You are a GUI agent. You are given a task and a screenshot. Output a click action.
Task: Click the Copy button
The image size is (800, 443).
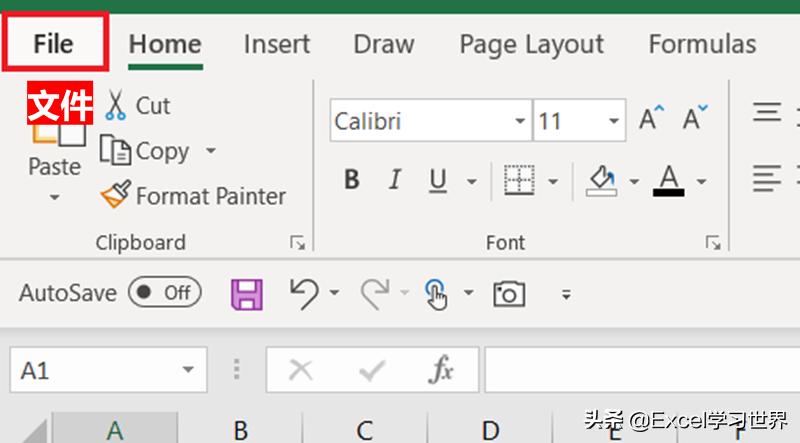[148, 151]
